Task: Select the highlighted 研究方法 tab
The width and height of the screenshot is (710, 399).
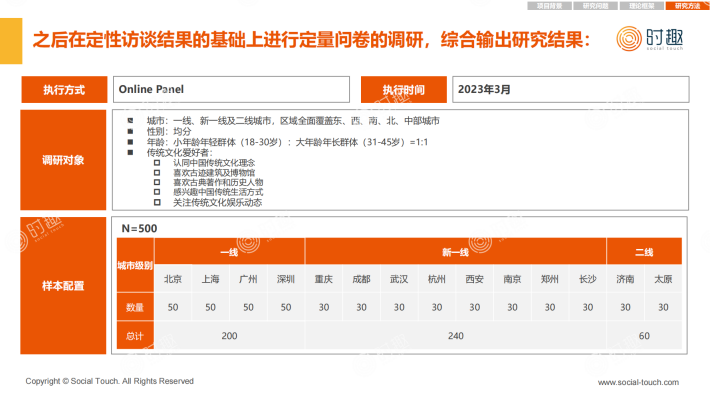Action: pyautogui.click(x=688, y=6)
